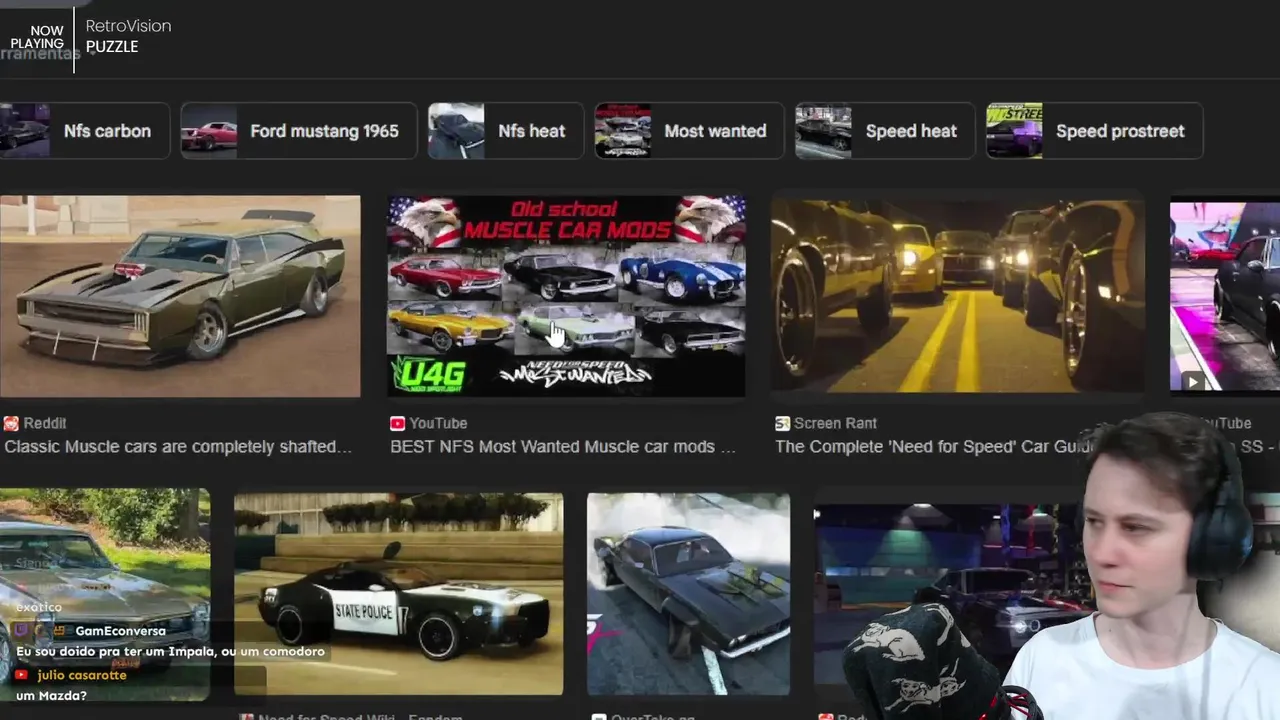The width and height of the screenshot is (1280, 720).
Task: Click the Speed heat chip thumbnail
Action: tap(823, 131)
